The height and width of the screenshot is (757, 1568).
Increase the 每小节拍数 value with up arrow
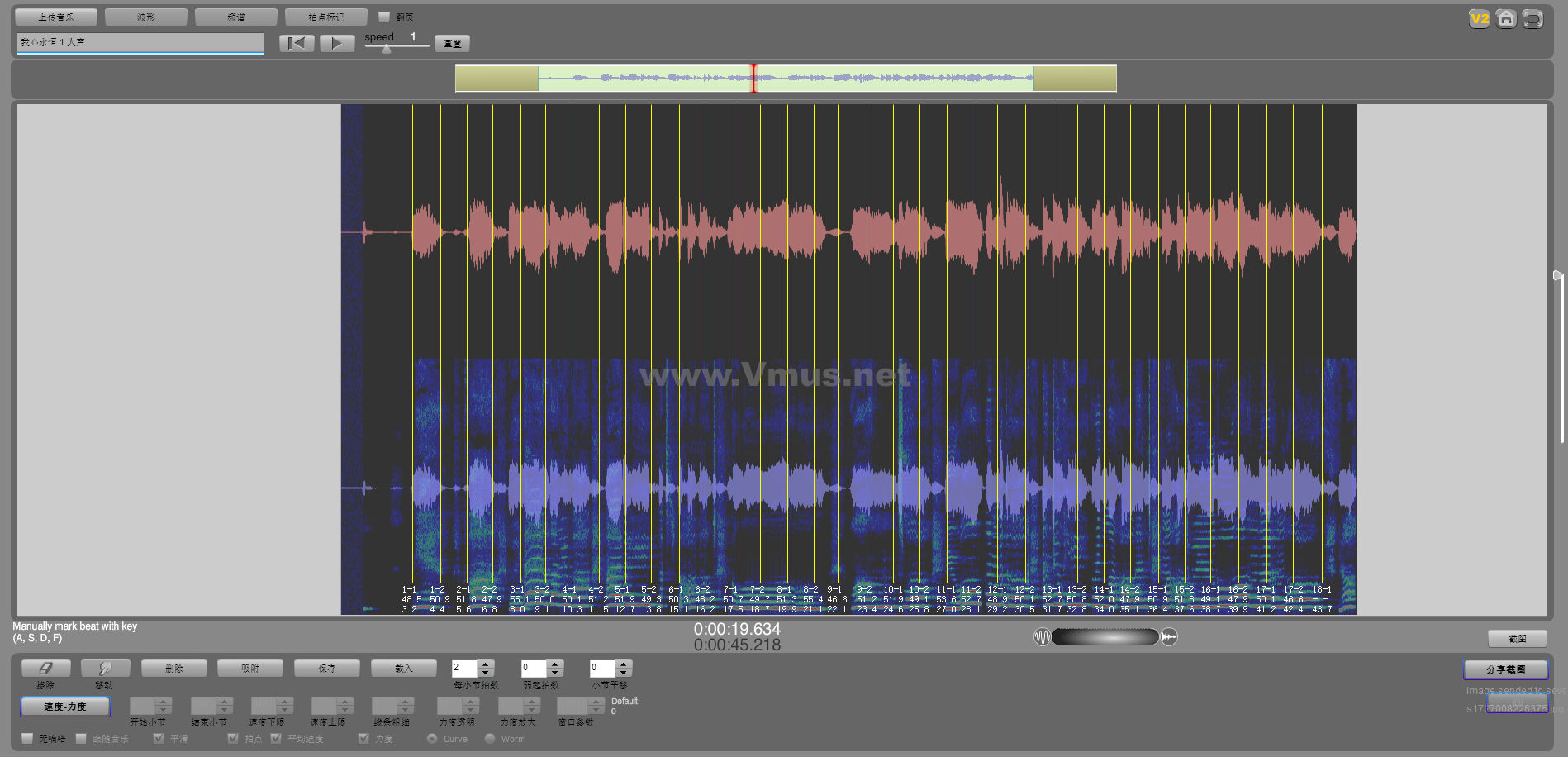486,664
